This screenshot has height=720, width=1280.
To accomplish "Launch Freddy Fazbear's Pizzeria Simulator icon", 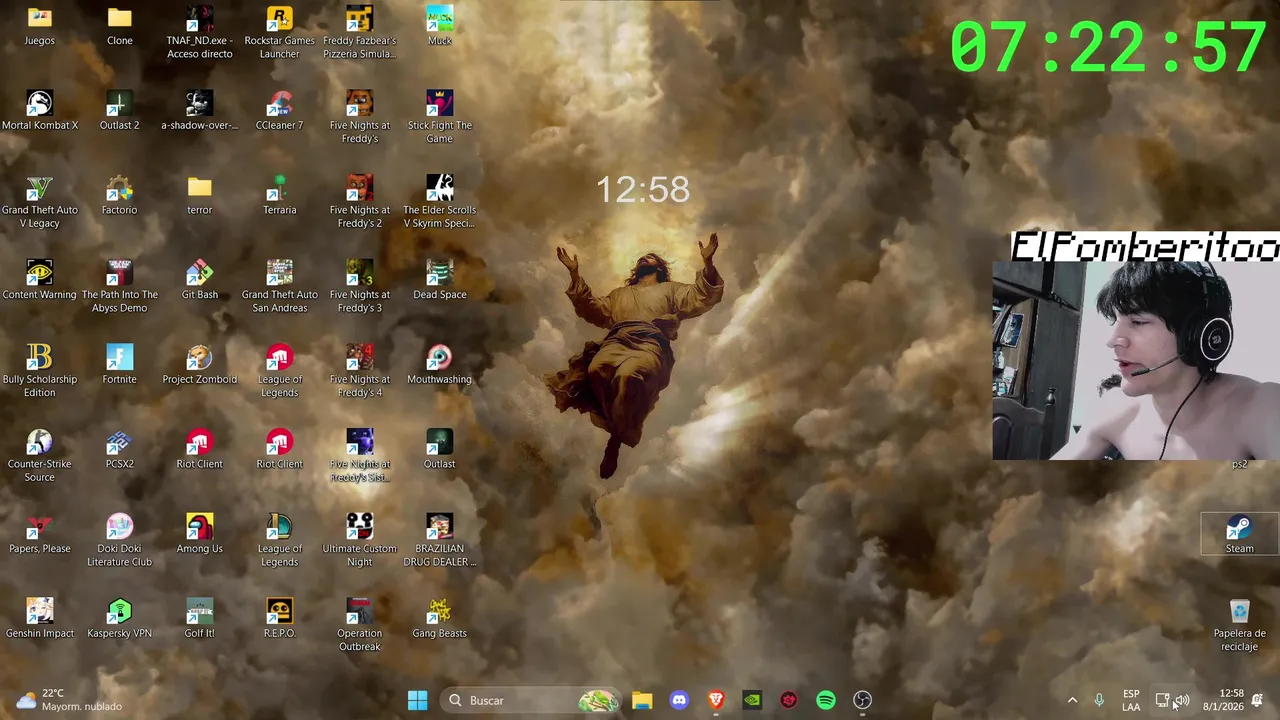I will [x=359, y=33].
